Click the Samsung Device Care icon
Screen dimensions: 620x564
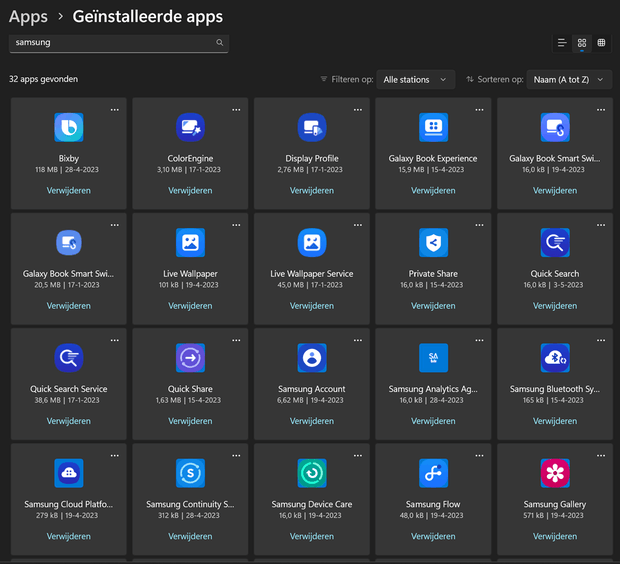click(312, 473)
